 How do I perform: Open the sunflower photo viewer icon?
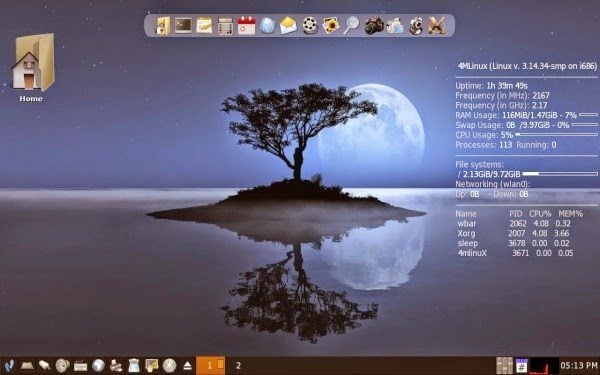tap(331, 26)
